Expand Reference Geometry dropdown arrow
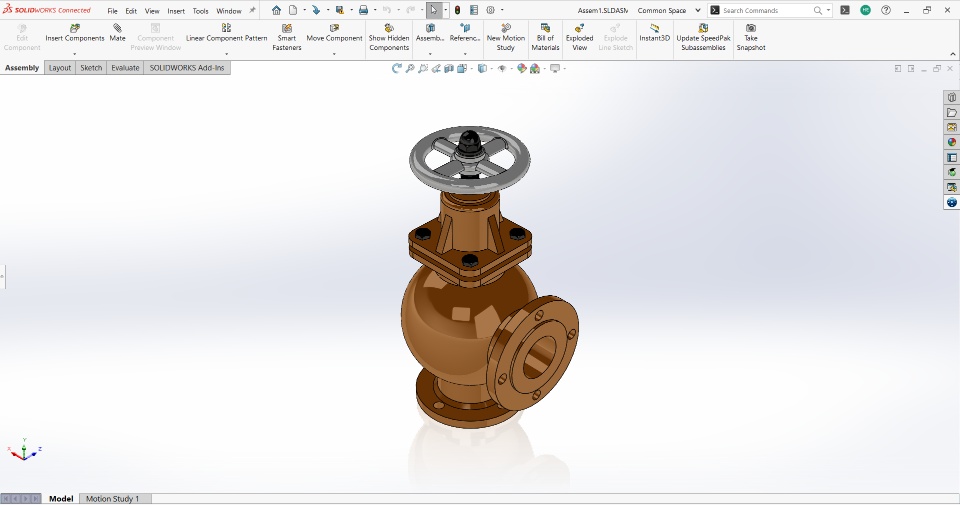 [x=465, y=54]
